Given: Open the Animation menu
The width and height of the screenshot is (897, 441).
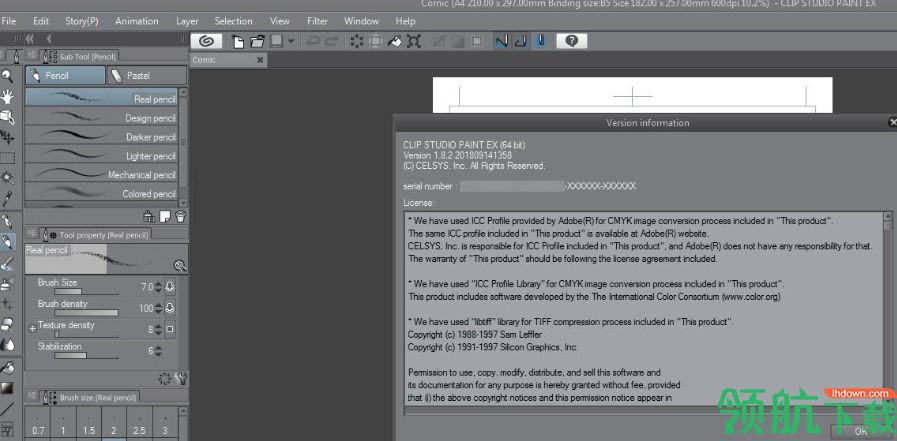Looking at the screenshot, I should click(x=137, y=21).
